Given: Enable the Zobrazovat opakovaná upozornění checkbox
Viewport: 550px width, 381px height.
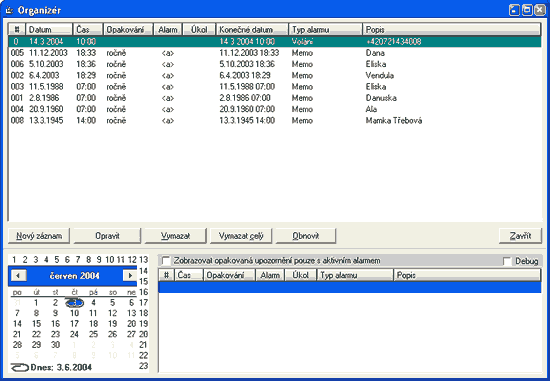Looking at the screenshot, I should point(166,261).
